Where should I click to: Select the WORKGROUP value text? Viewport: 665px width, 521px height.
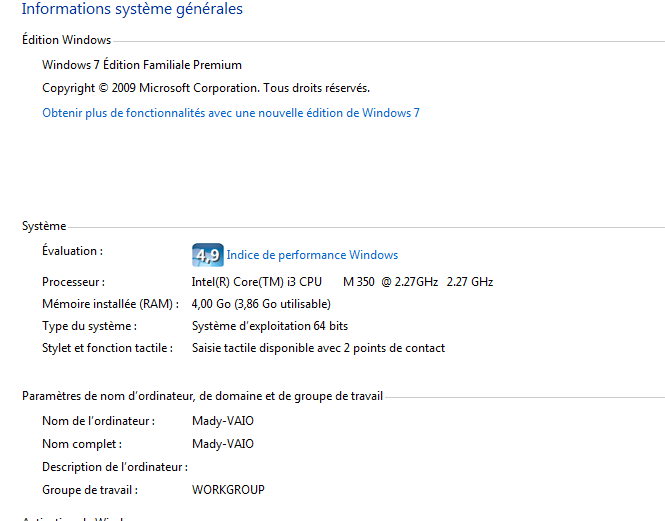point(228,490)
